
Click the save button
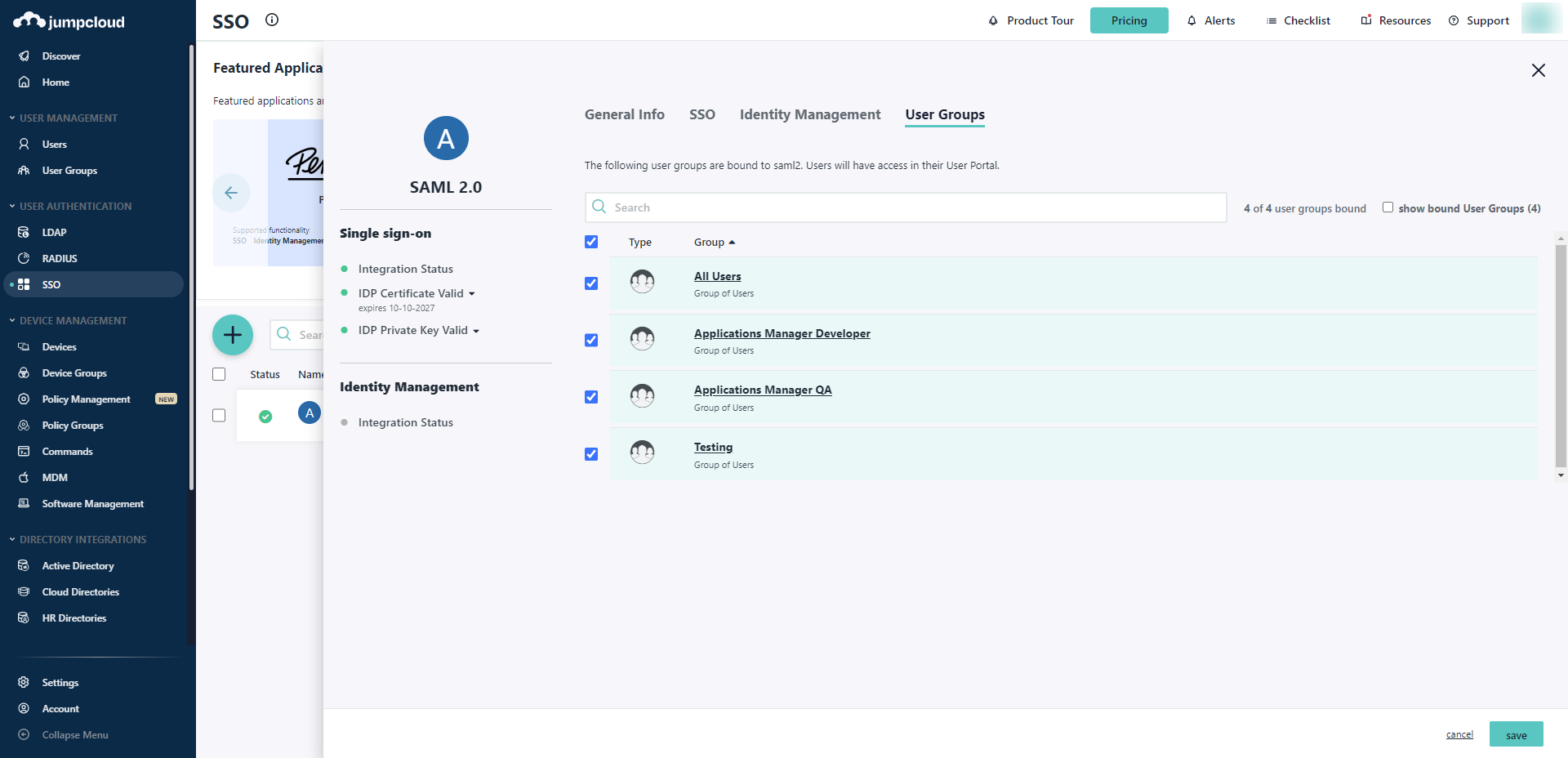click(x=1516, y=734)
